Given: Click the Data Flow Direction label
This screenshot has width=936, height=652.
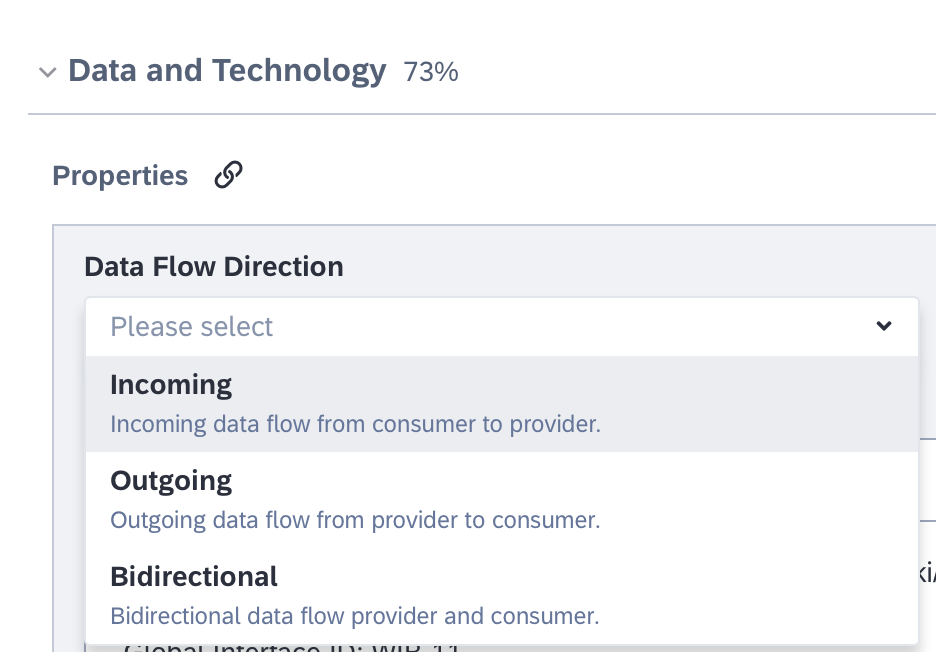Looking at the screenshot, I should coord(213,267).
